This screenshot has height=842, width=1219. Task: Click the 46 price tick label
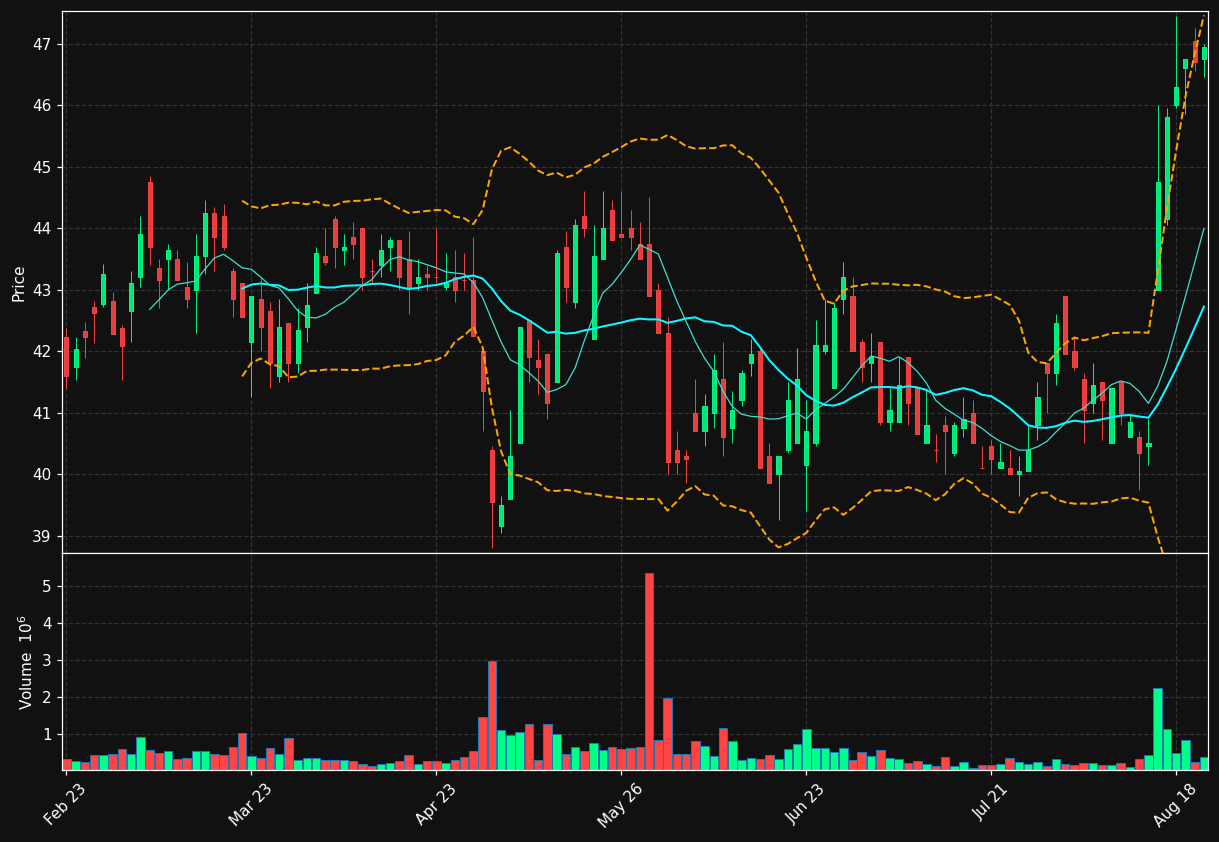pos(43,106)
